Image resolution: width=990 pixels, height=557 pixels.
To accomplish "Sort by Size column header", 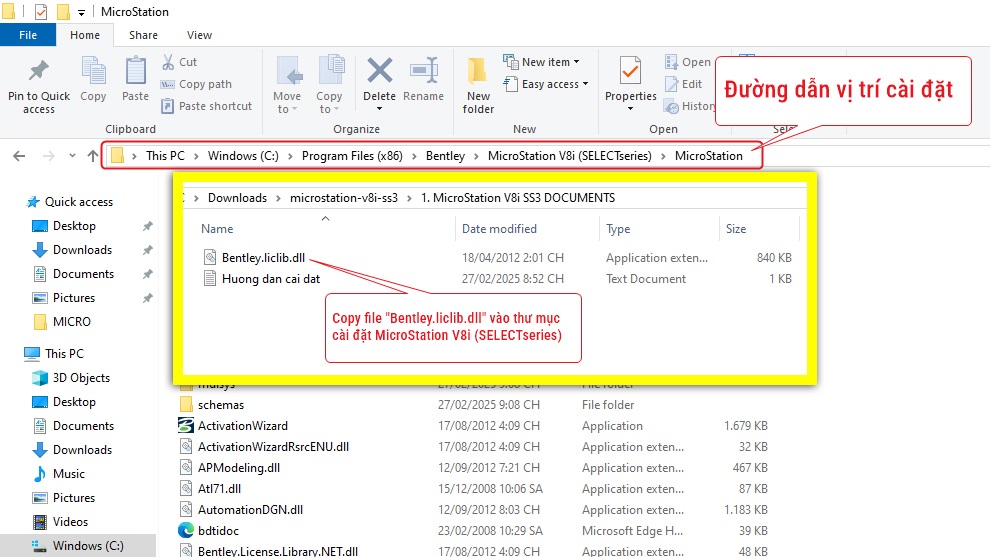I will pyautogui.click(x=736, y=229).
